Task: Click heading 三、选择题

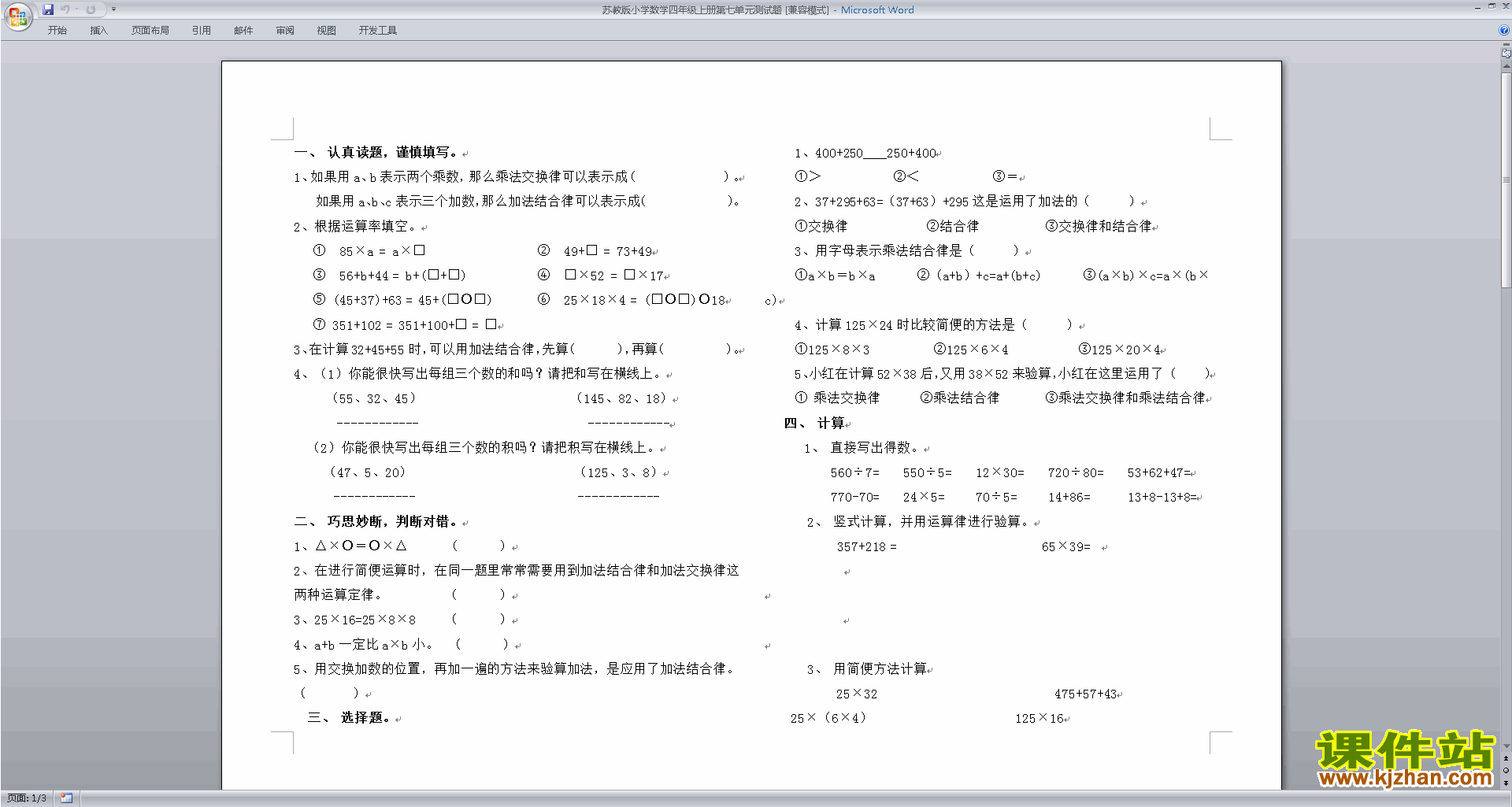Action: click(x=350, y=717)
